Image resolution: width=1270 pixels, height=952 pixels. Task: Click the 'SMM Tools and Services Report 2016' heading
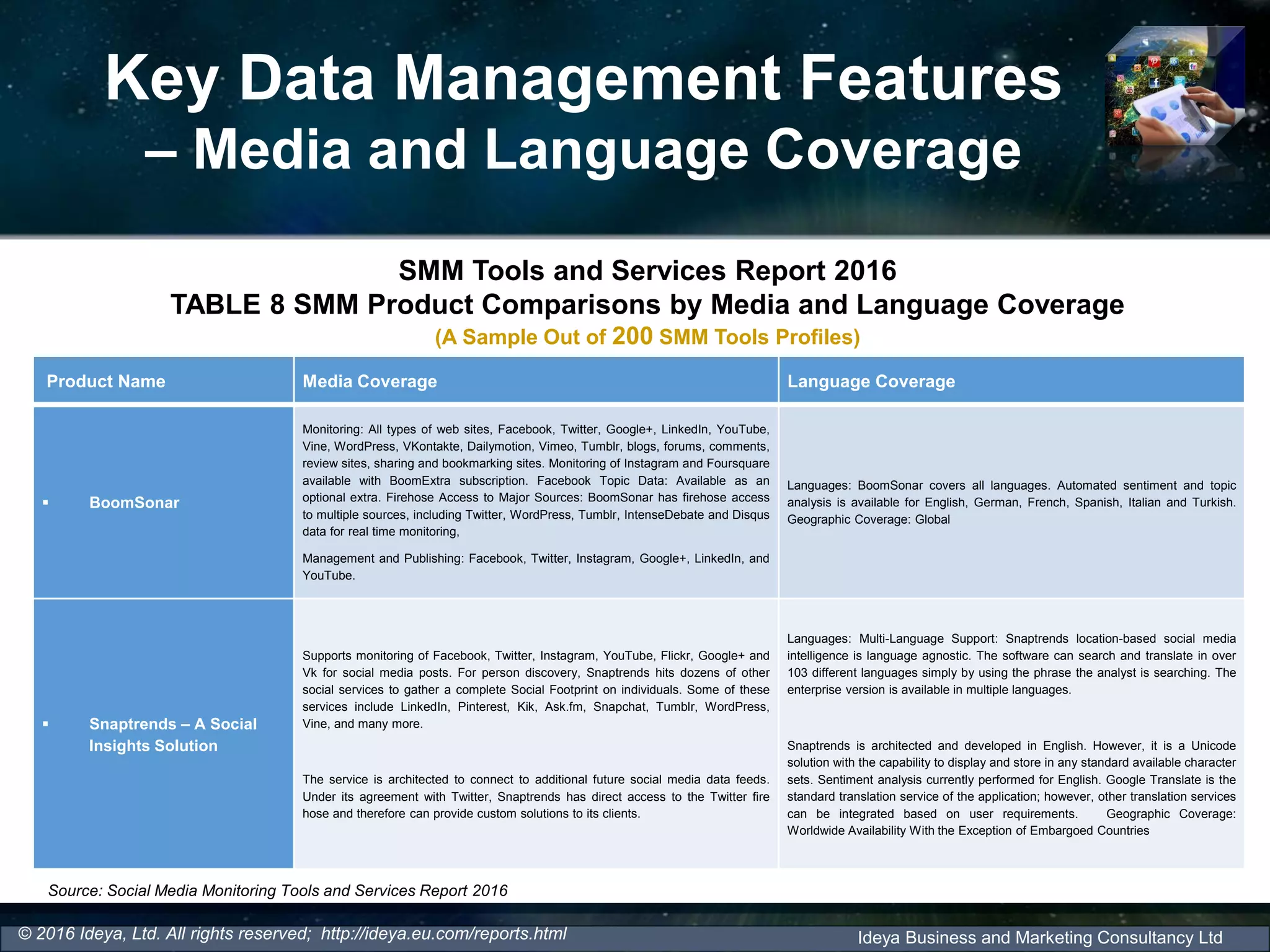click(x=647, y=271)
